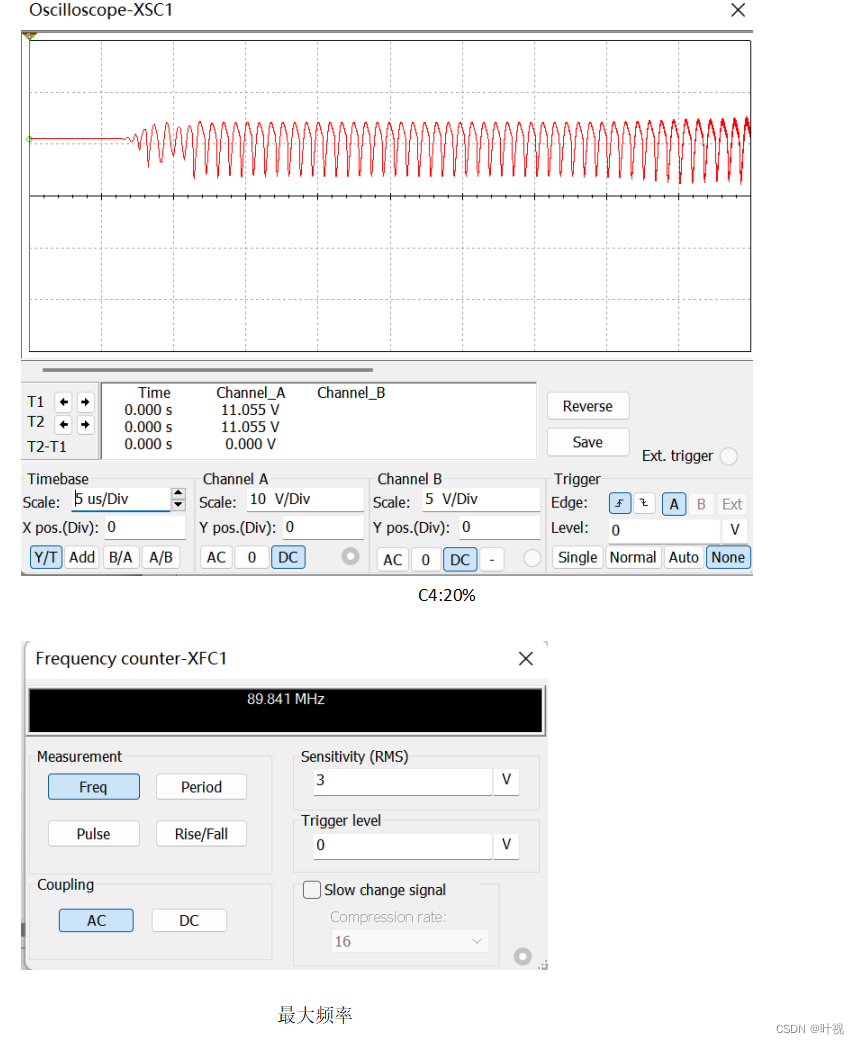The image size is (859, 1044).
Task: Set Channel B coupling to DC
Action: pos(460,560)
